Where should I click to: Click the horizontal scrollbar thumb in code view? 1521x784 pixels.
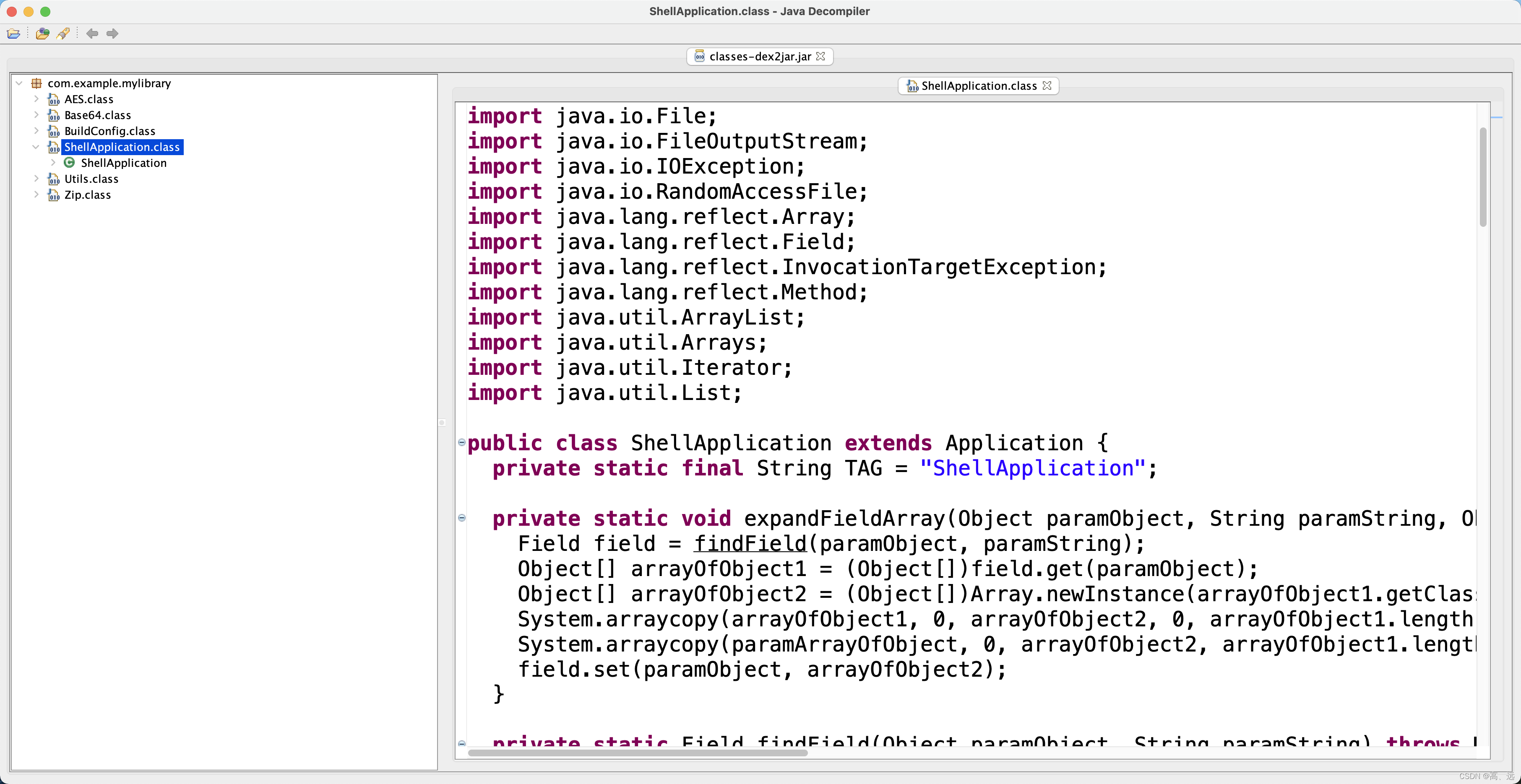(x=638, y=753)
